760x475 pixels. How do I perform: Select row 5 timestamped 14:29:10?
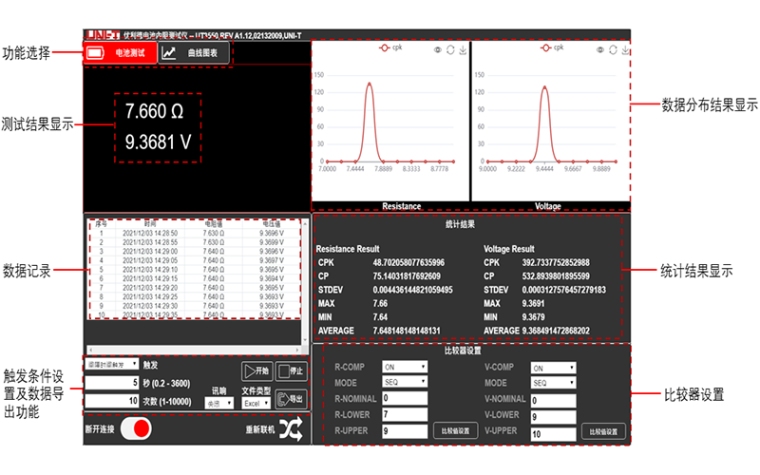(x=194, y=269)
